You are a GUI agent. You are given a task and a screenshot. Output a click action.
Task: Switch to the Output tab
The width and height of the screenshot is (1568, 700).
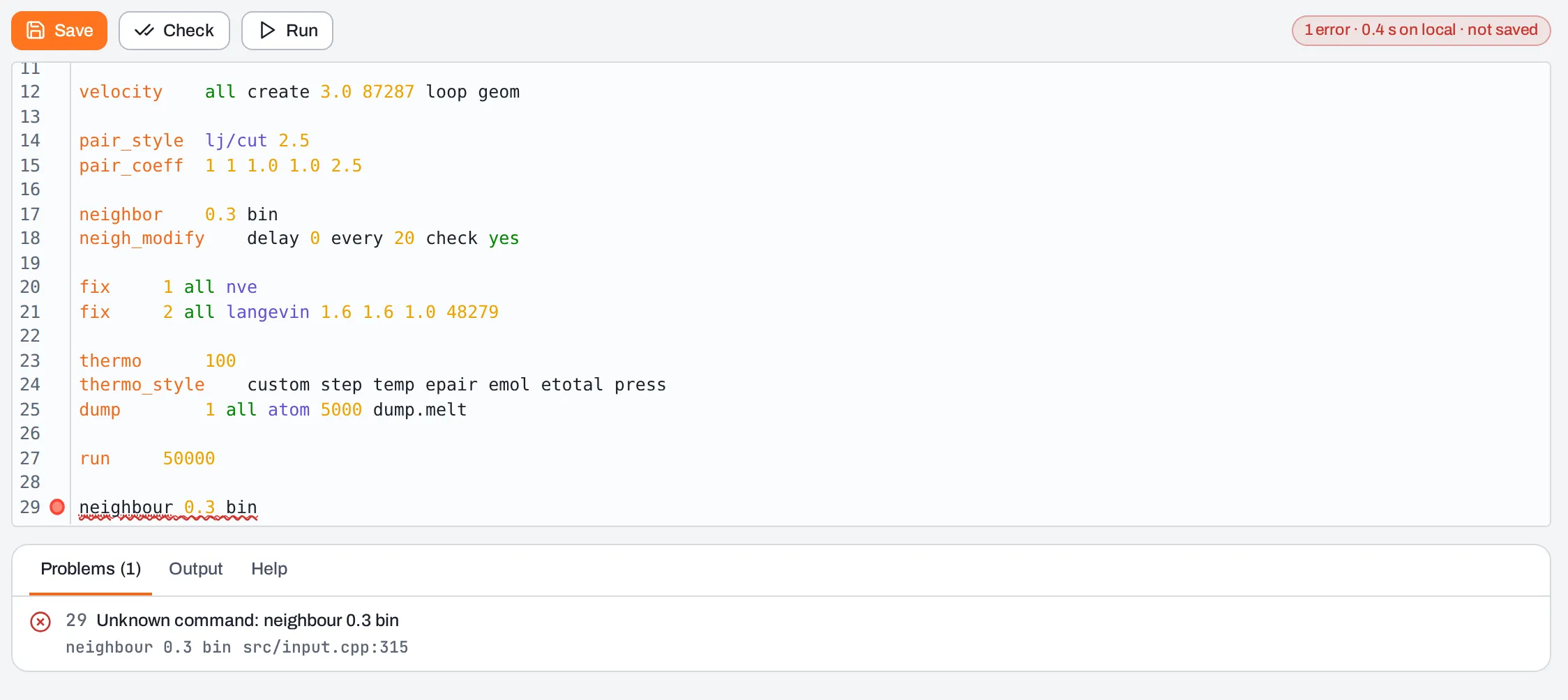195,569
